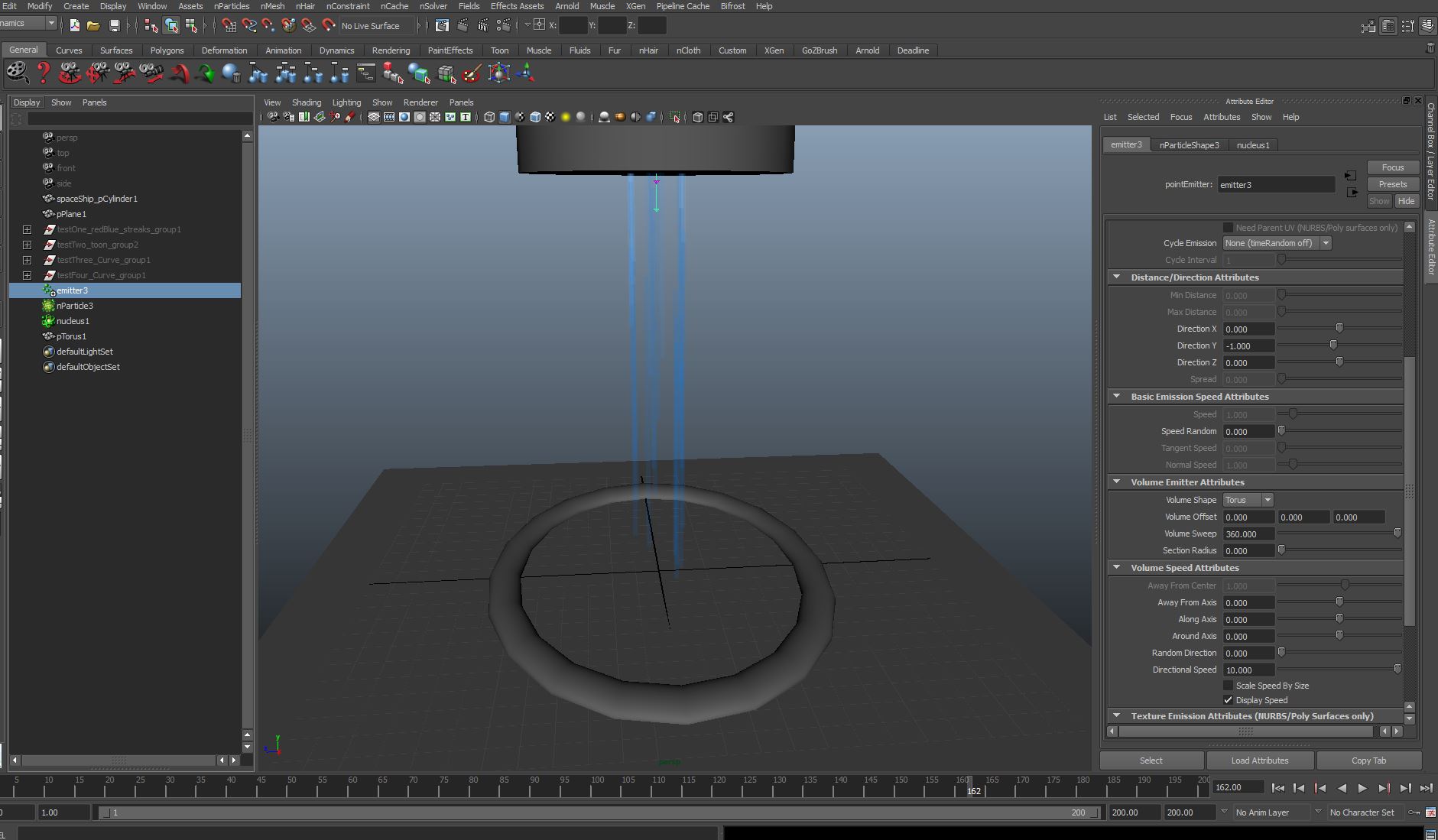
Task: Click the Load Attributes button
Action: coord(1259,761)
